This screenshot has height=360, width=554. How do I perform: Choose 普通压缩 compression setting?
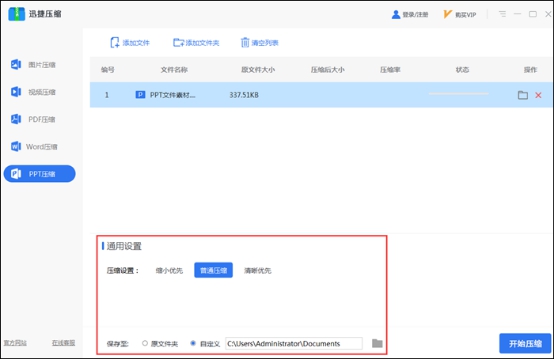coord(213,270)
